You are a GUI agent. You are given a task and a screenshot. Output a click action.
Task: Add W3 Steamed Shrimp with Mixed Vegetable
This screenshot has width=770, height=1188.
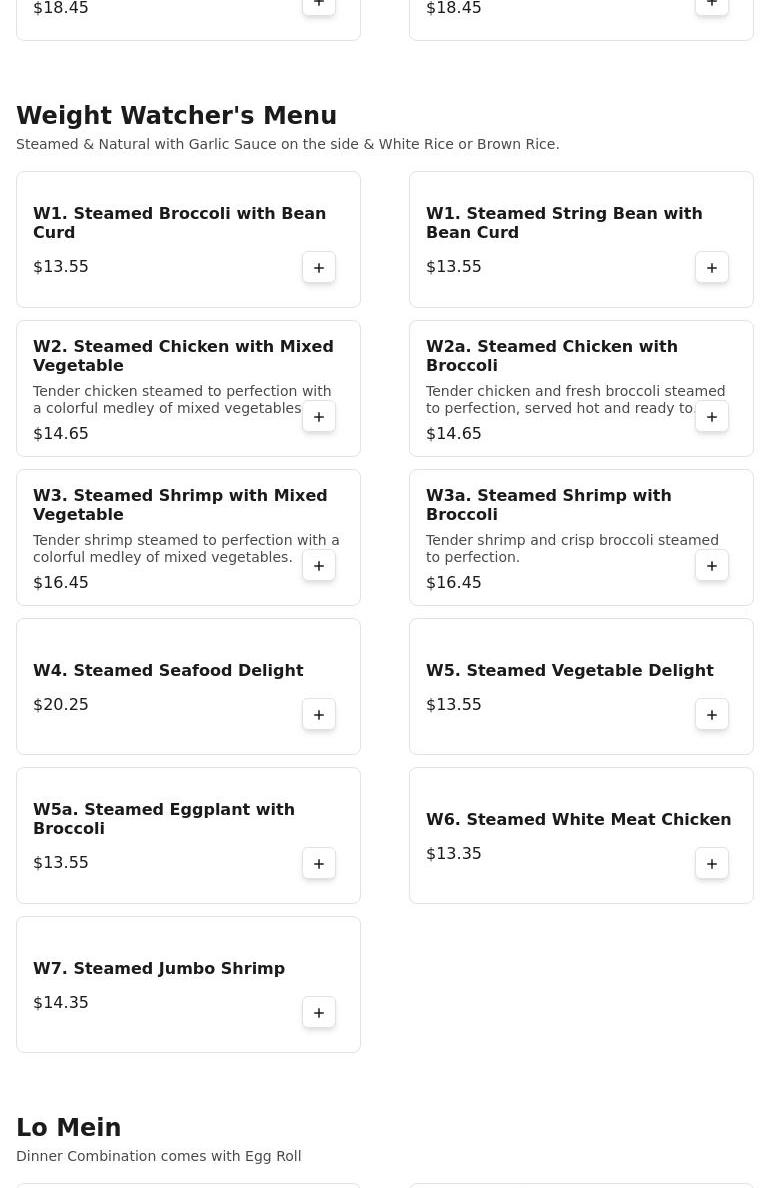coord(319,566)
